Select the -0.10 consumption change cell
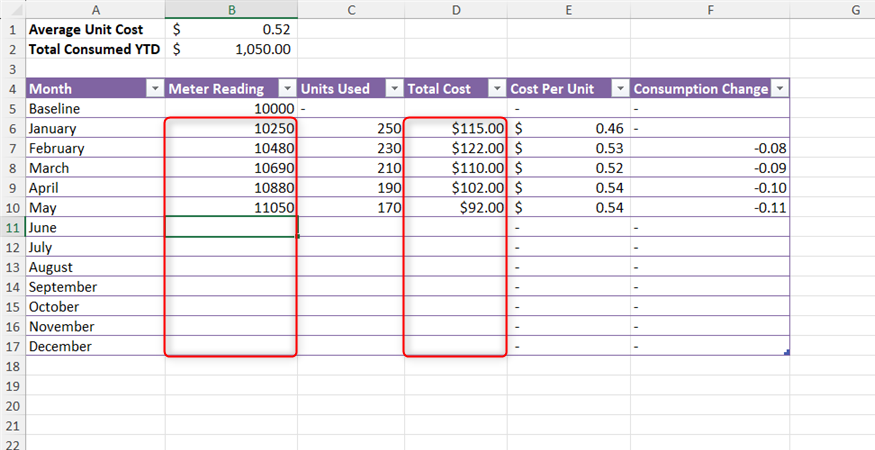Viewport: 875px width, 450px height. pyautogui.click(x=710, y=188)
